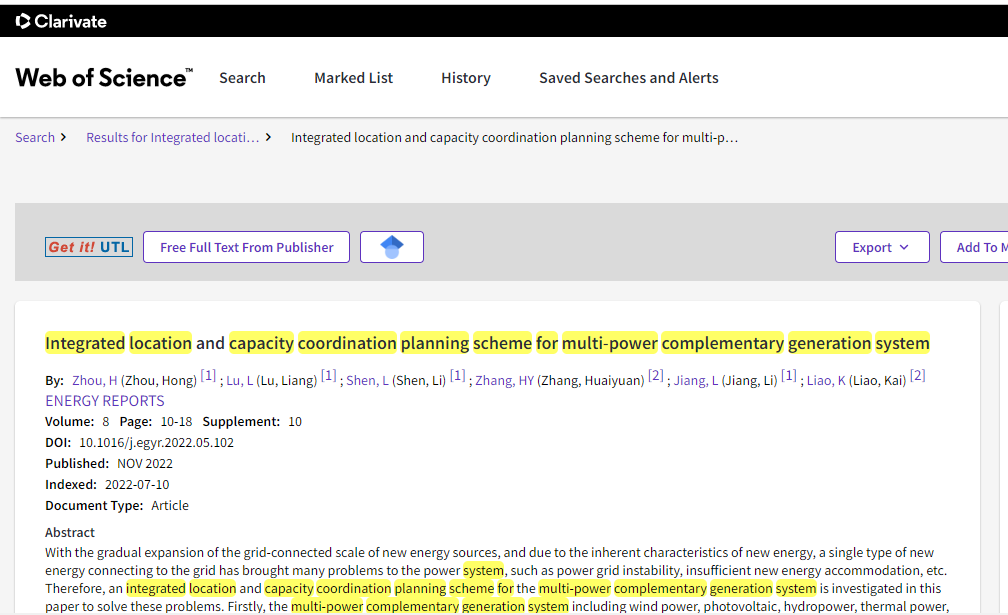Screen dimensions: 1008x615
Task: Open the History menu item
Action: pos(466,78)
